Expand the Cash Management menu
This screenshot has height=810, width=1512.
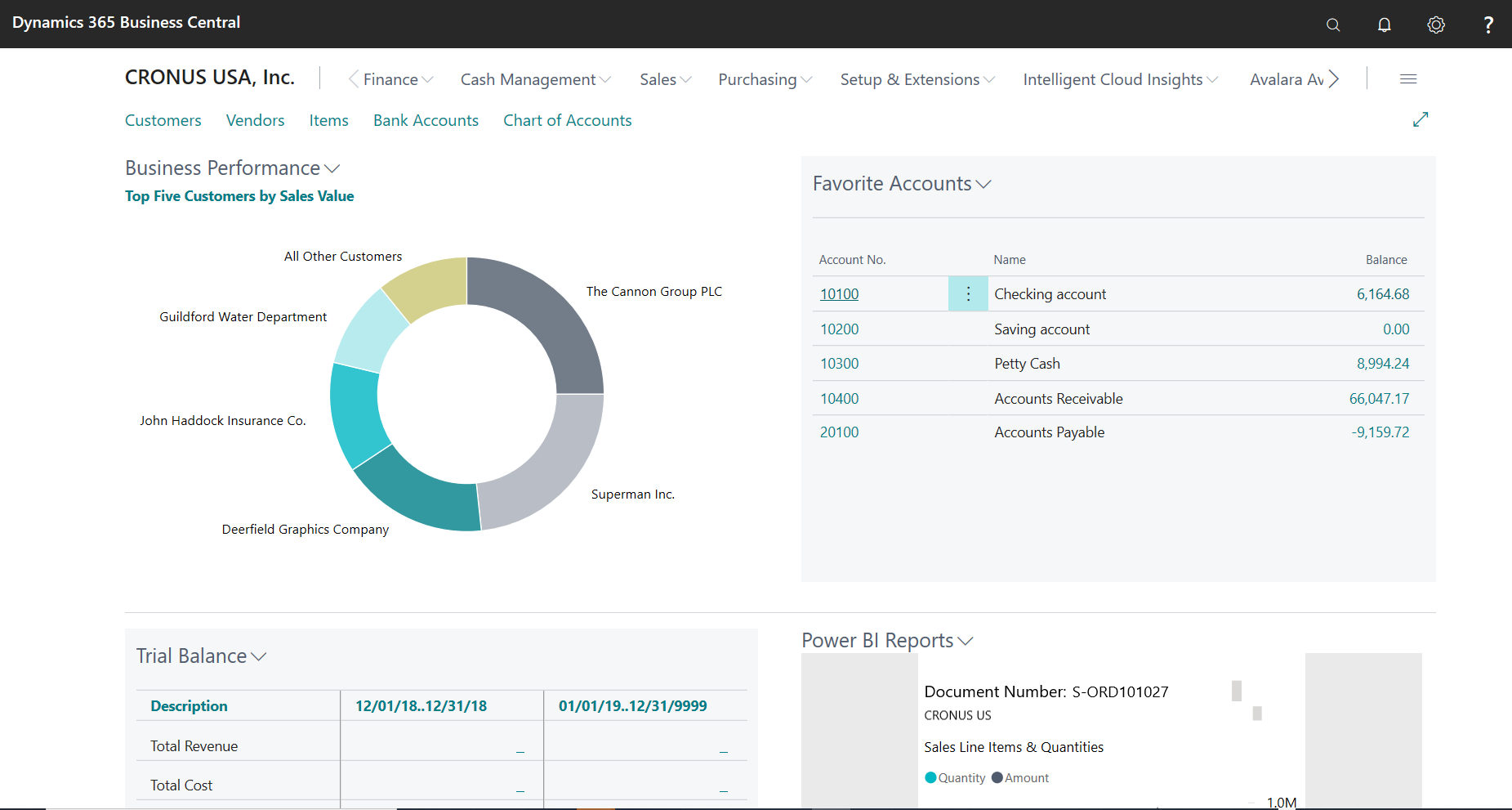536,79
